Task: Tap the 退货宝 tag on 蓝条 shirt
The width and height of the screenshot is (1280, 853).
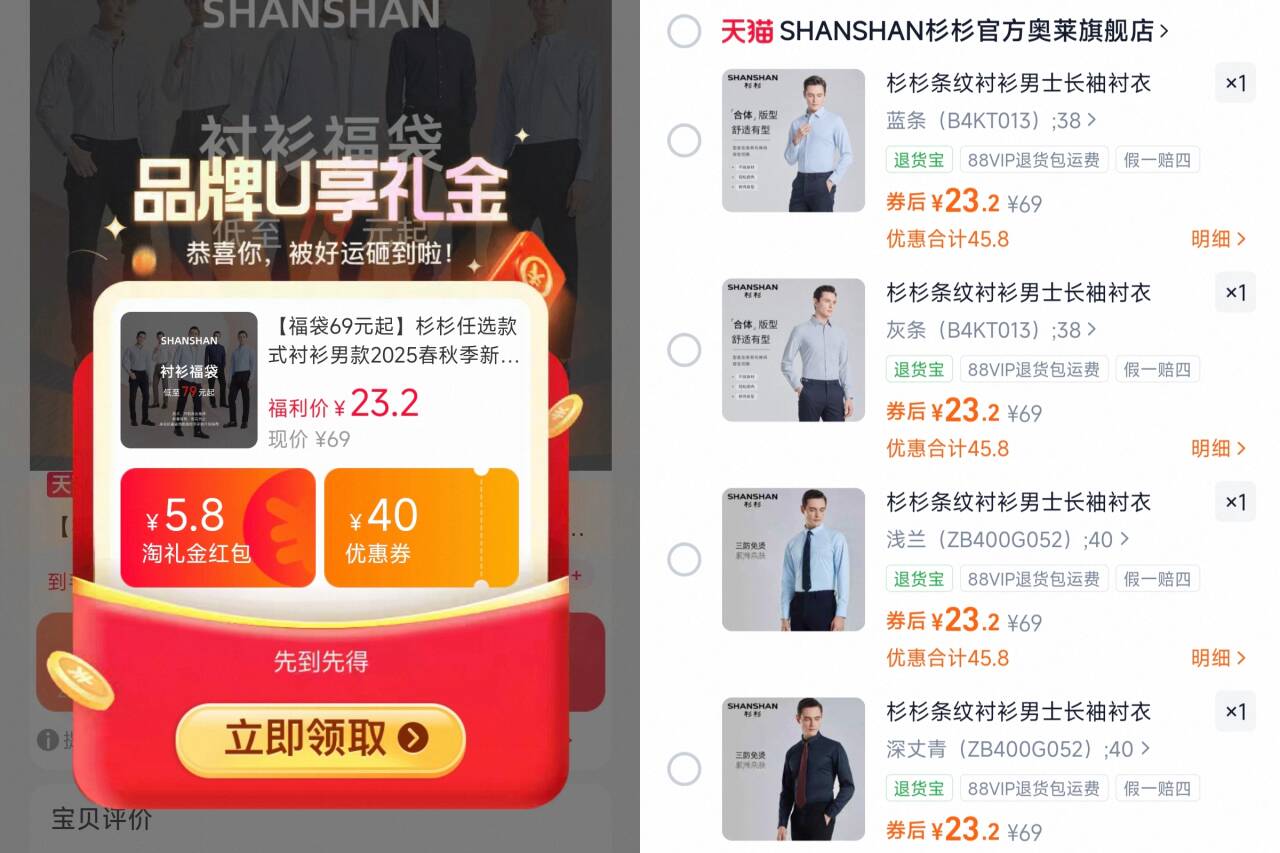Action: point(919,160)
